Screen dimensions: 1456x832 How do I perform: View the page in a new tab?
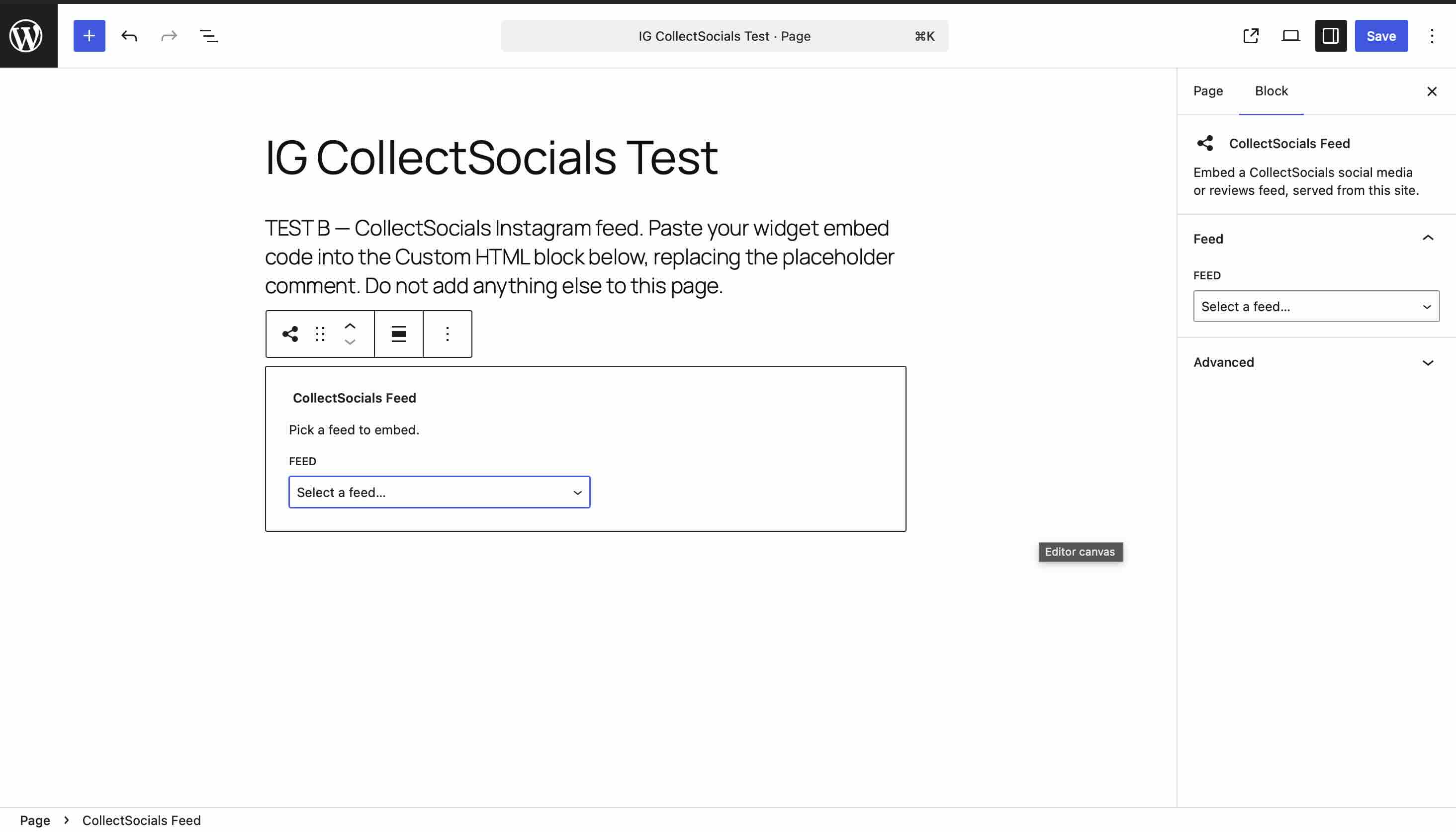pyautogui.click(x=1251, y=35)
